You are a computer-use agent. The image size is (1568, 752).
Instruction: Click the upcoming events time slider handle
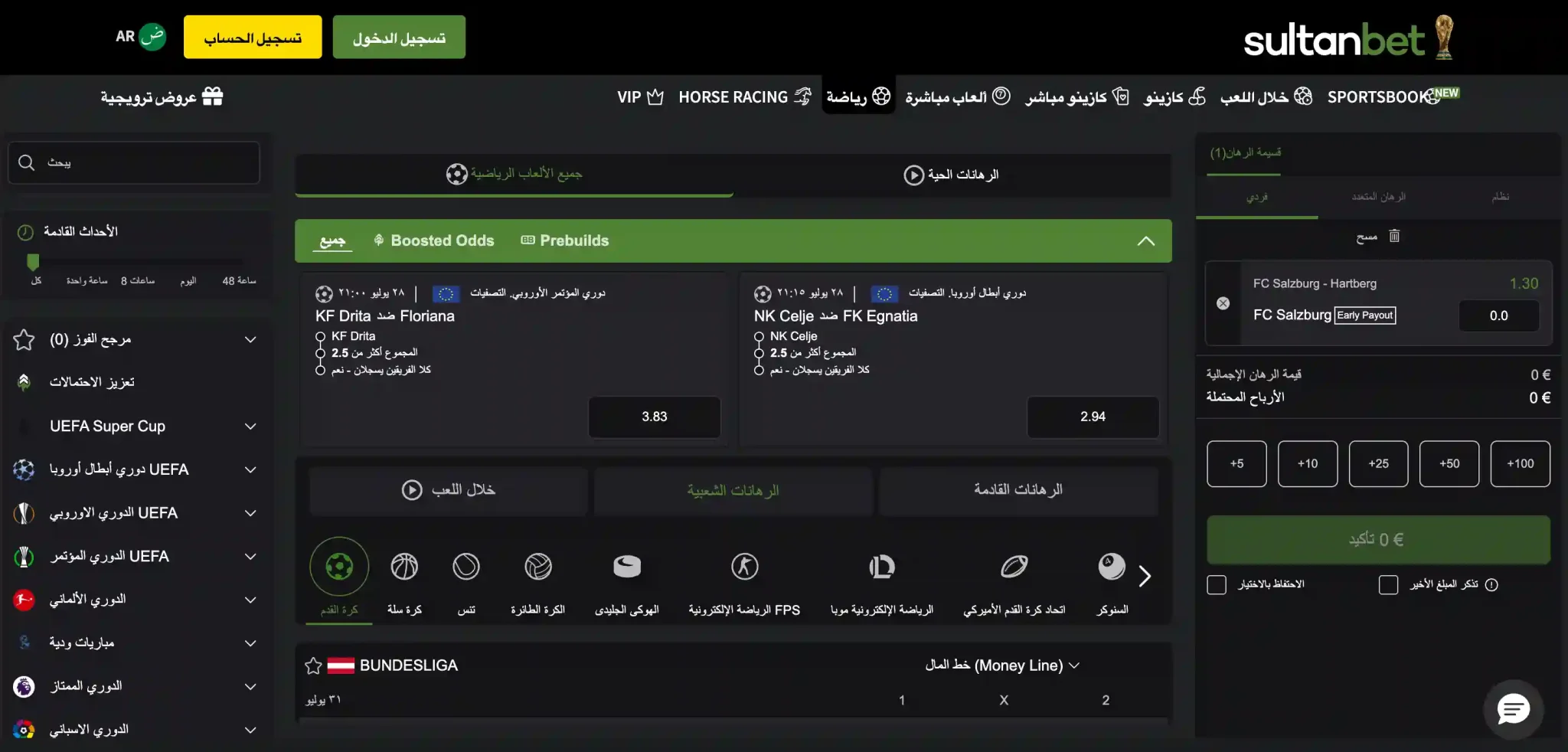pos(33,263)
